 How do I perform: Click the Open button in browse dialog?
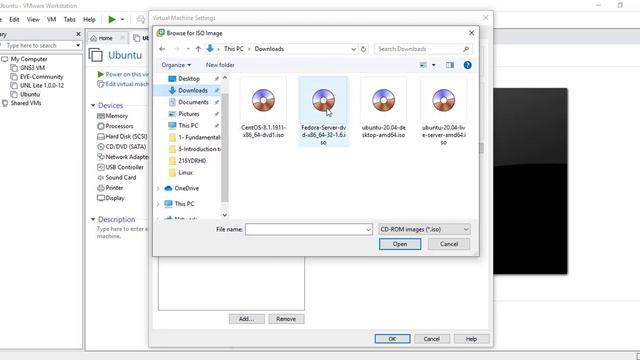click(x=400, y=244)
